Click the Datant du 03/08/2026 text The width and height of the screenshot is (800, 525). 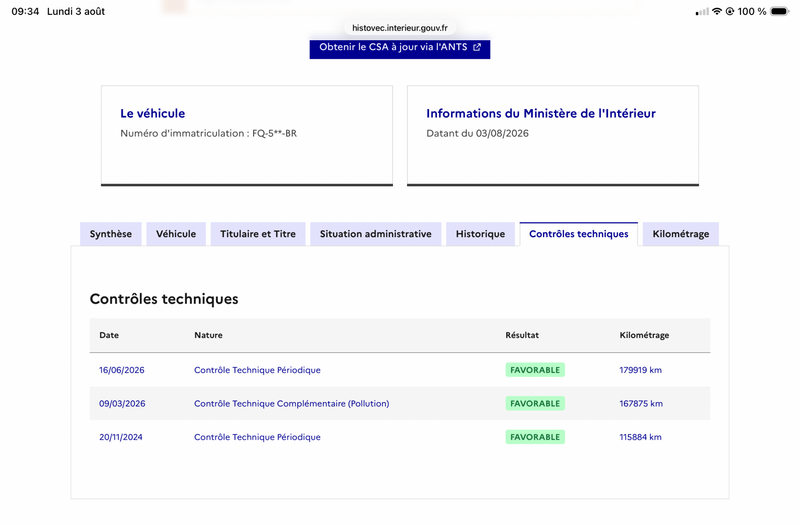pyautogui.click(x=478, y=133)
